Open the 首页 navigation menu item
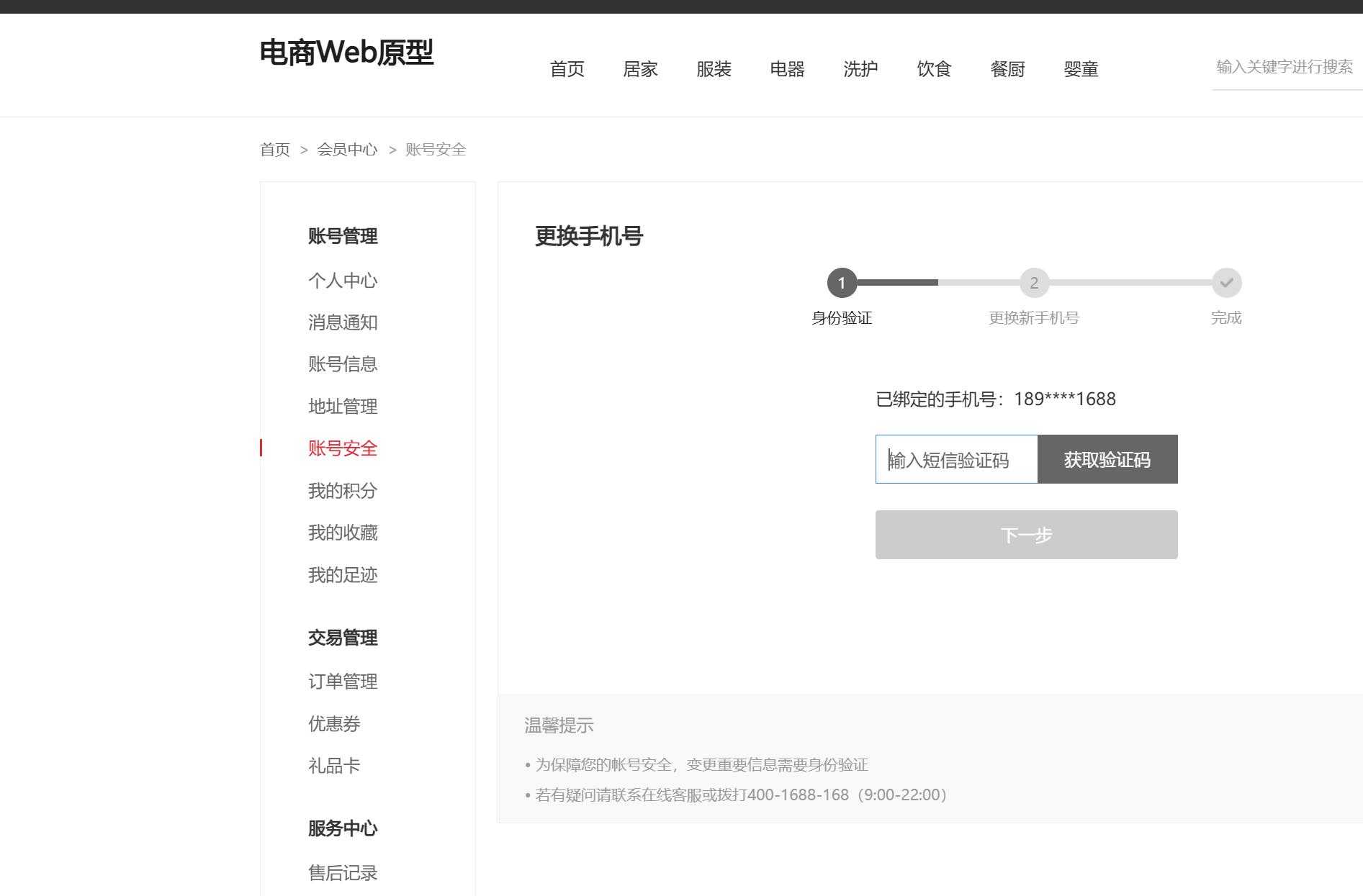Image resolution: width=1363 pixels, height=896 pixels. [567, 68]
